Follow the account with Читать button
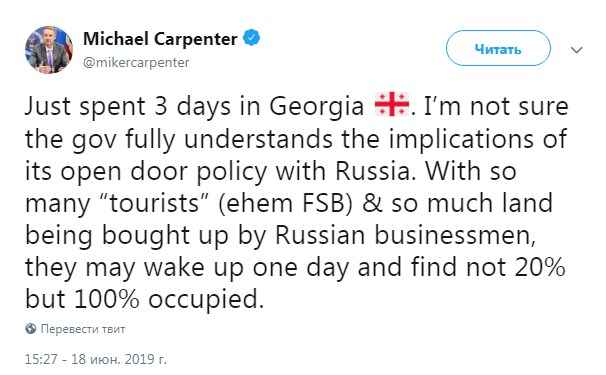The height and width of the screenshot is (375, 606). pos(498,48)
